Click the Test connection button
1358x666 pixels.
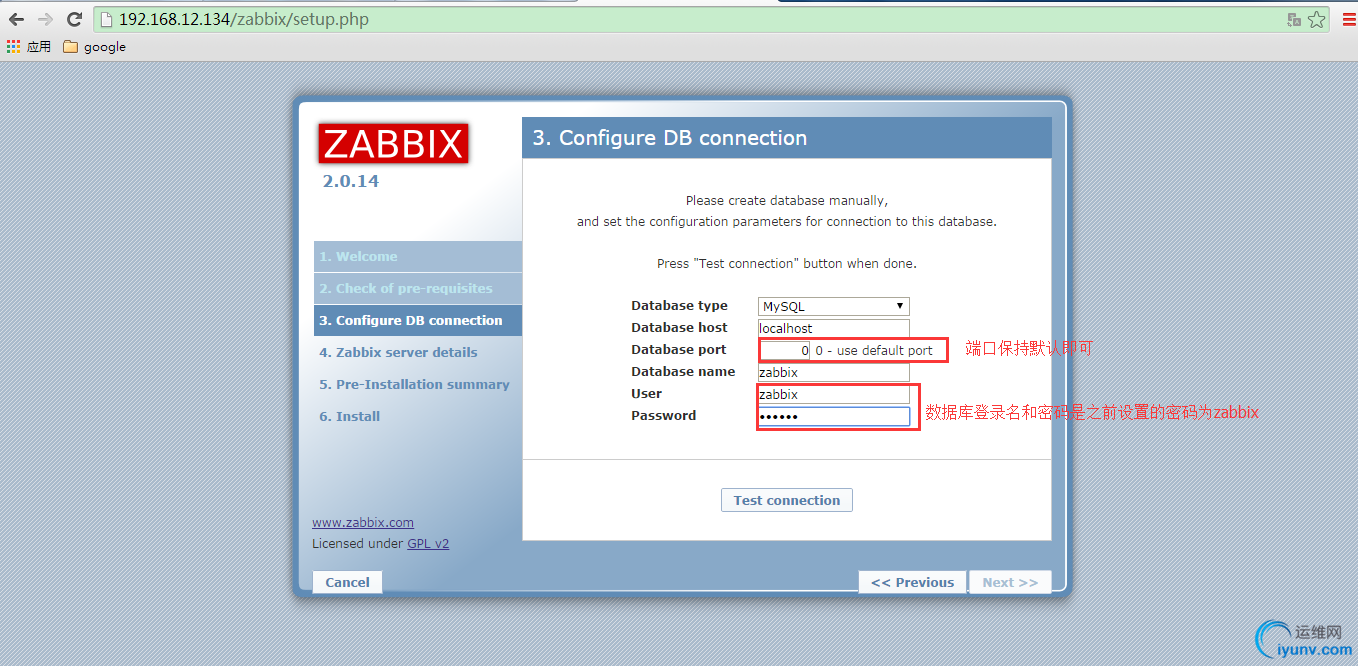pyautogui.click(x=787, y=500)
